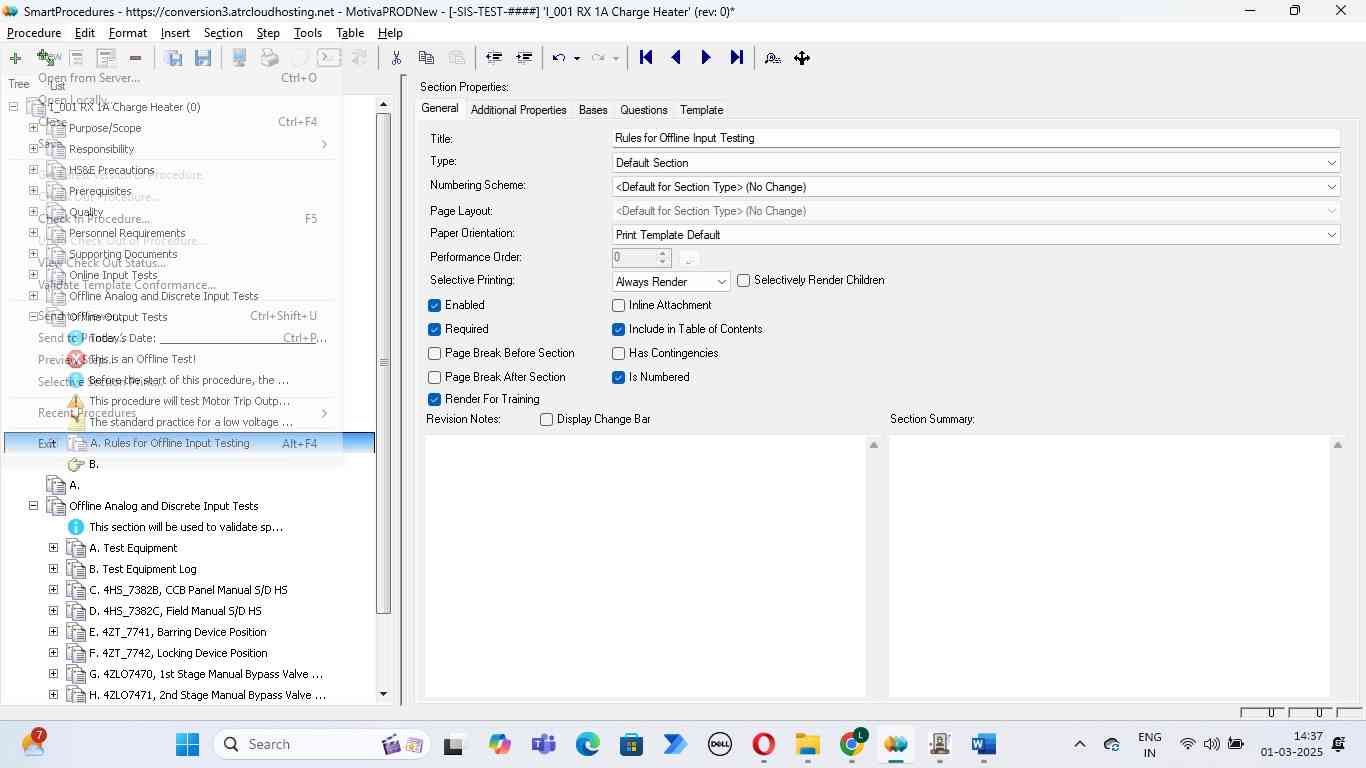Open File Explorer from the taskbar
Screen dimensions: 1366x768
coord(808,744)
